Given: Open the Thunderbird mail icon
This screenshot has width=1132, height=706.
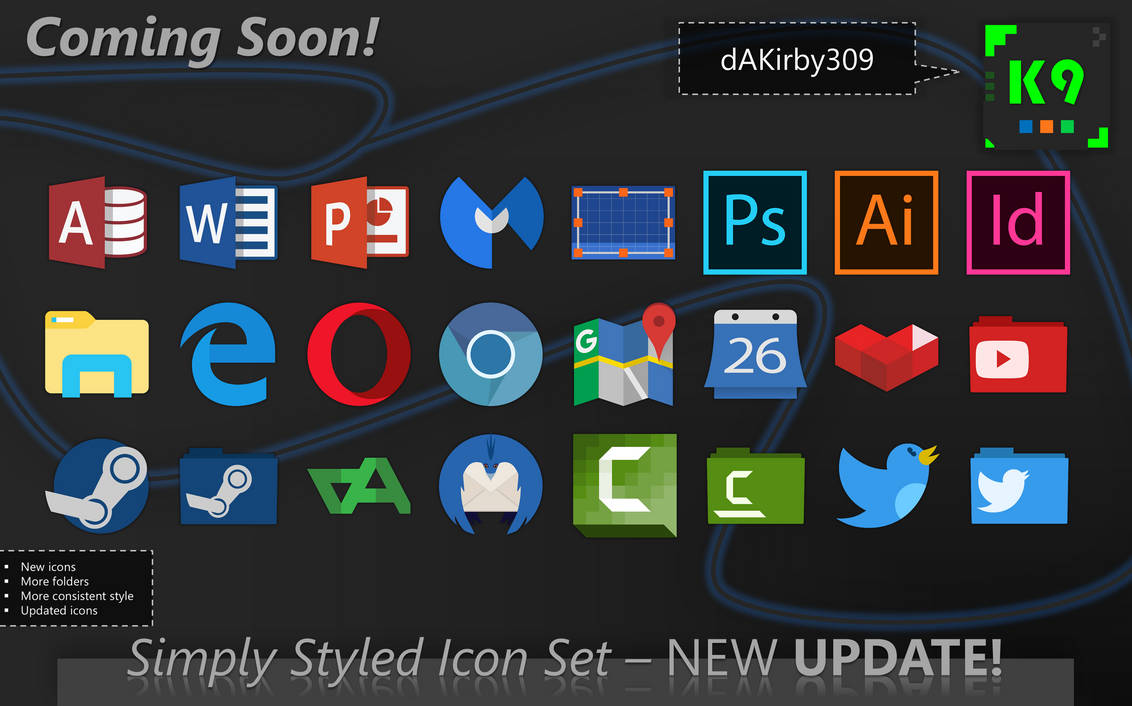Looking at the screenshot, I should [491, 484].
